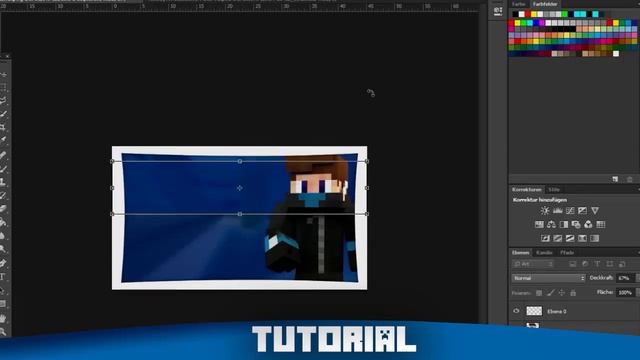Viewport: 640px width, 360px height.
Task: Select the Brush tool
Action: tap(4, 168)
